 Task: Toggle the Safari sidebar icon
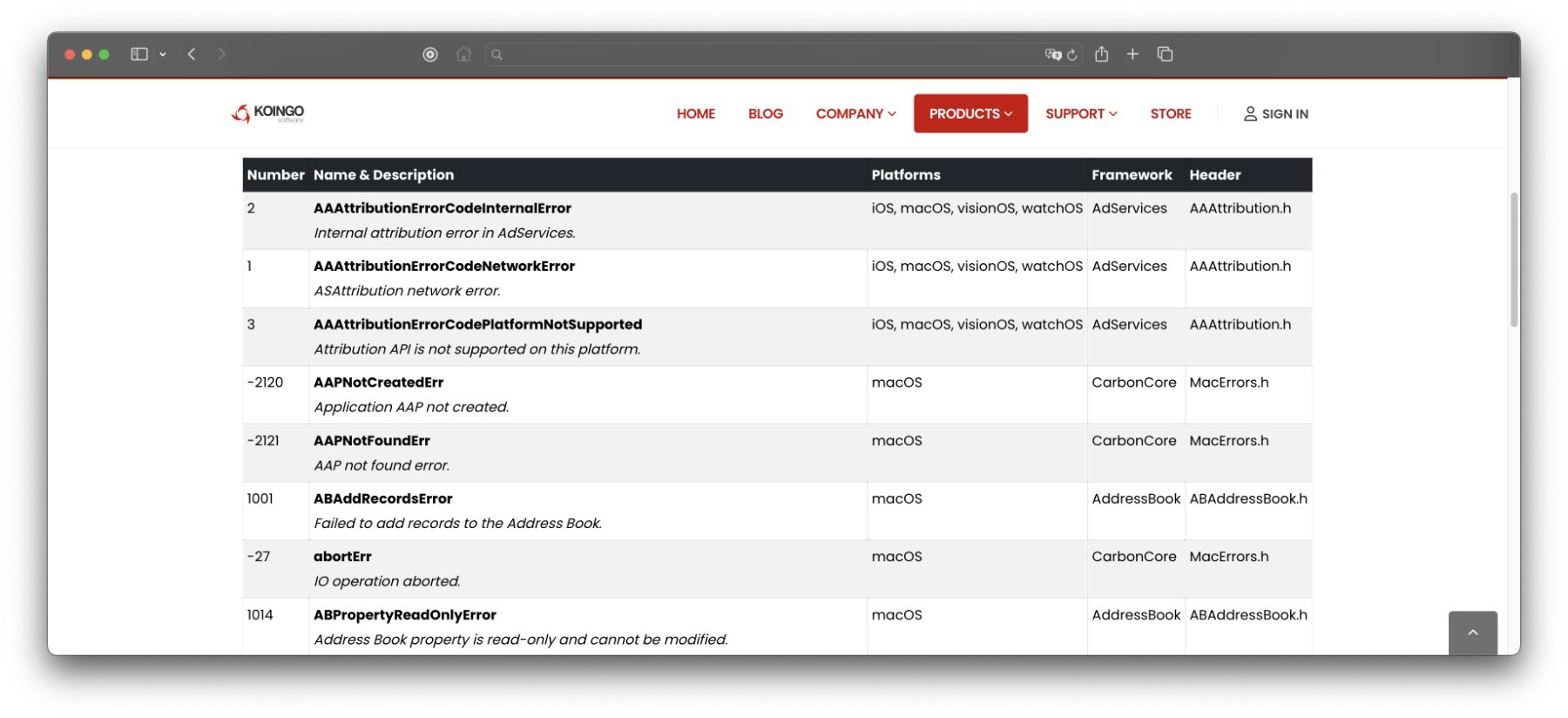click(x=139, y=54)
